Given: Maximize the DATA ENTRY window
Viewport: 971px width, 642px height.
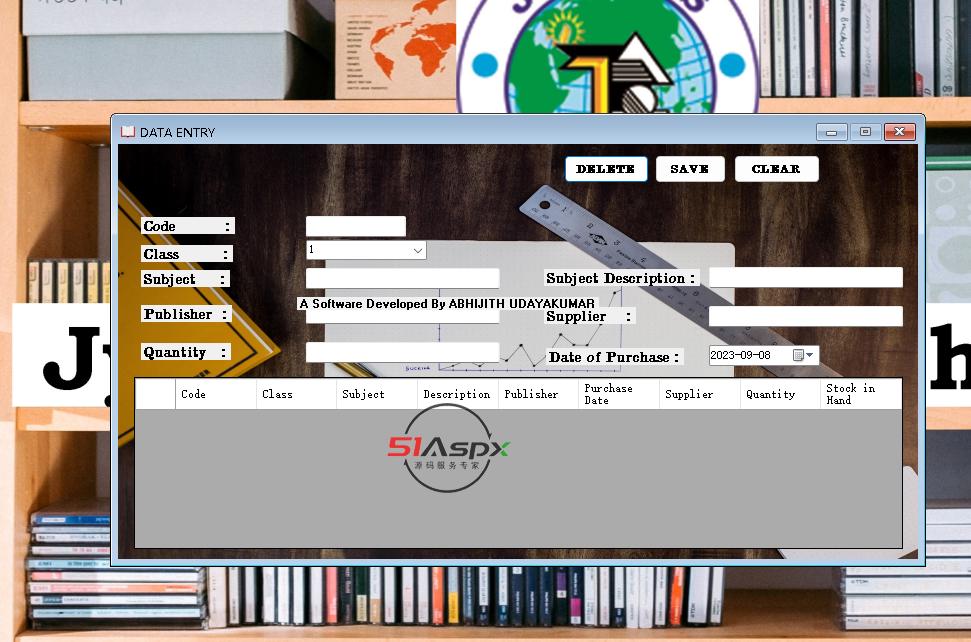Looking at the screenshot, I should pyautogui.click(x=865, y=132).
